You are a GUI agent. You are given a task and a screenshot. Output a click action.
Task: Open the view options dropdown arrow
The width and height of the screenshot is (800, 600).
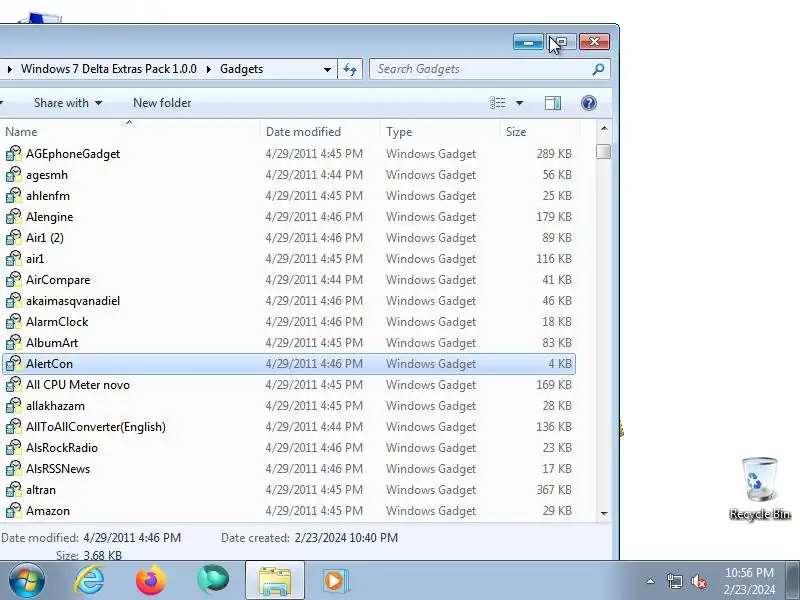[x=519, y=103]
